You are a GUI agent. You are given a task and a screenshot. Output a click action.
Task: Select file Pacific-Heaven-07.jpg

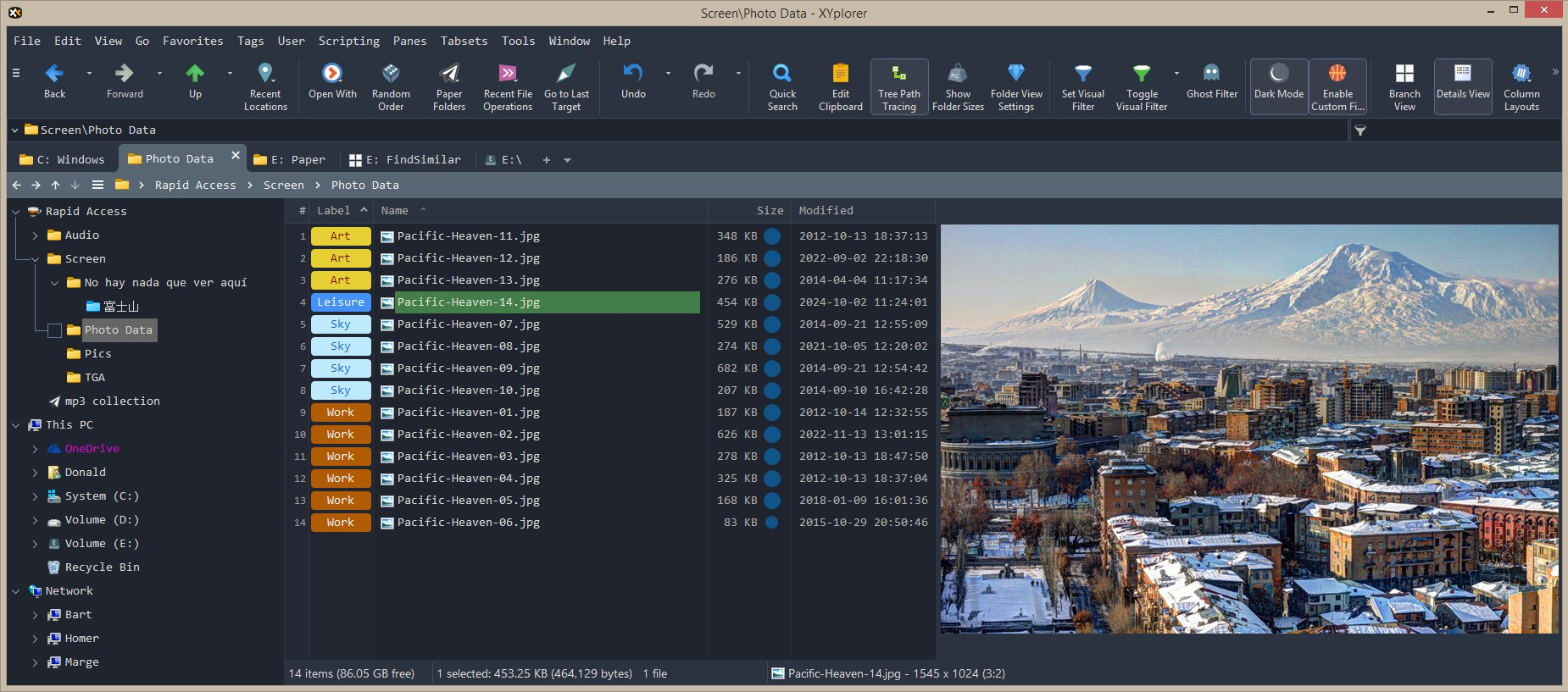tap(469, 324)
